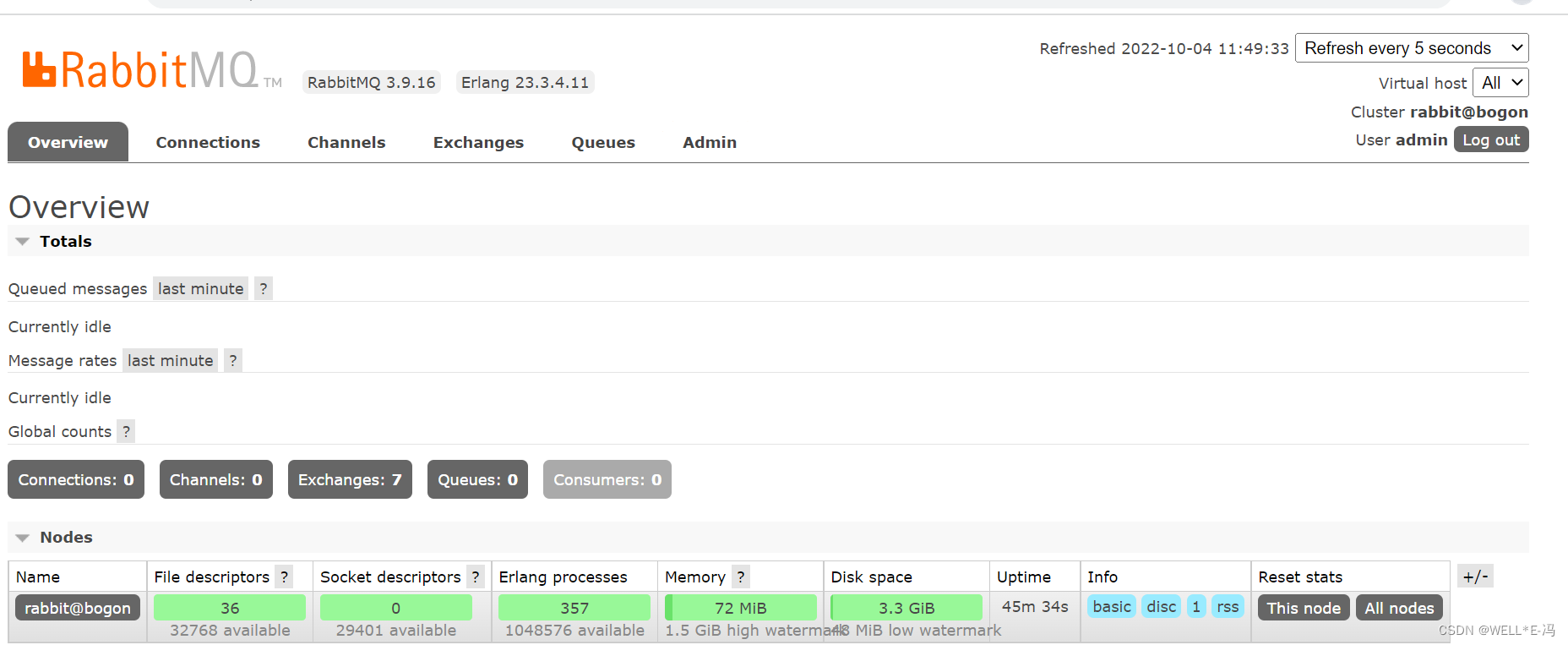Click the RabbitMQ 3.9.16 version label
The width and height of the screenshot is (1568, 645).
coord(372,83)
